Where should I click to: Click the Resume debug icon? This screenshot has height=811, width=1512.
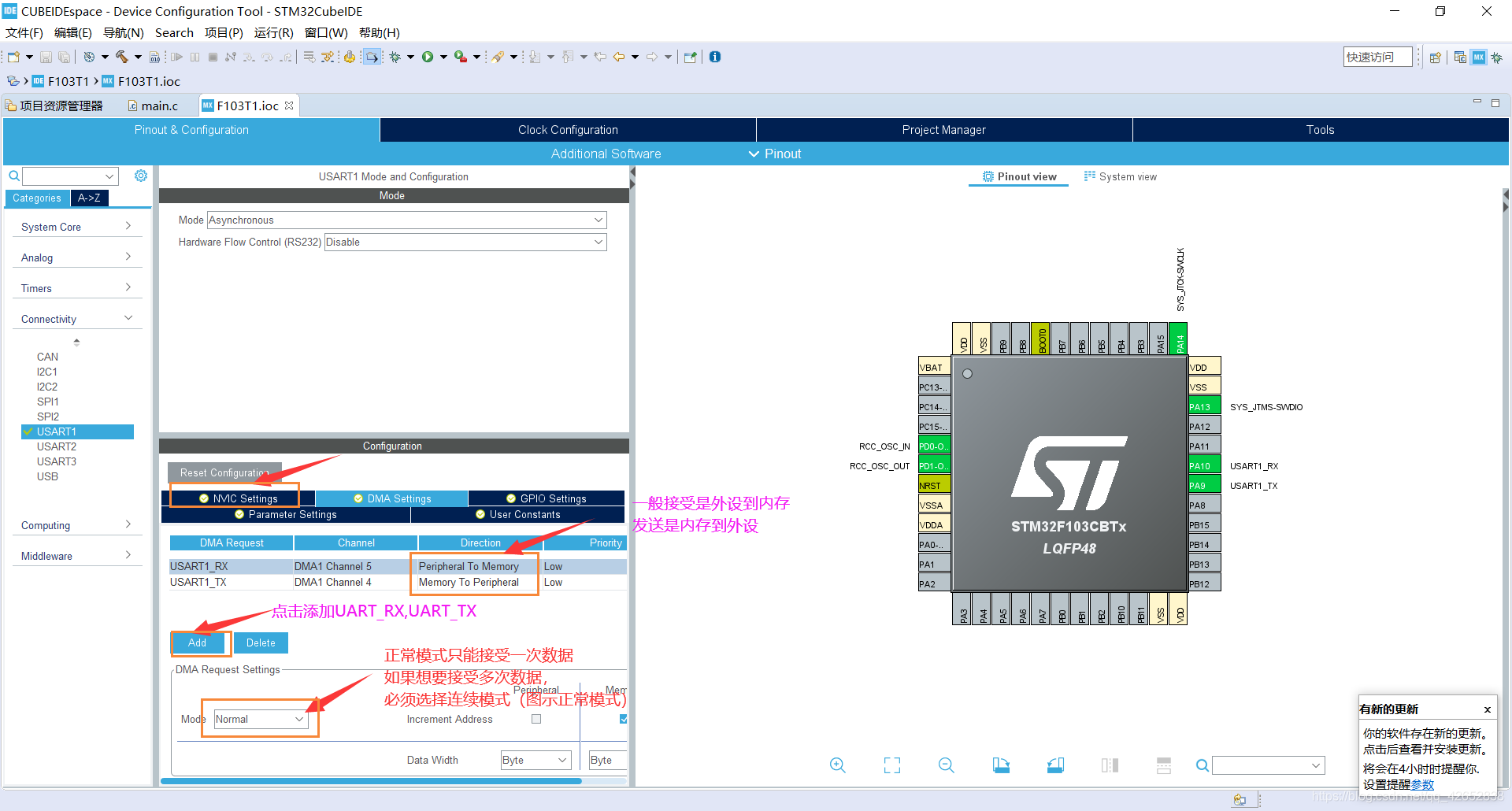(x=177, y=57)
